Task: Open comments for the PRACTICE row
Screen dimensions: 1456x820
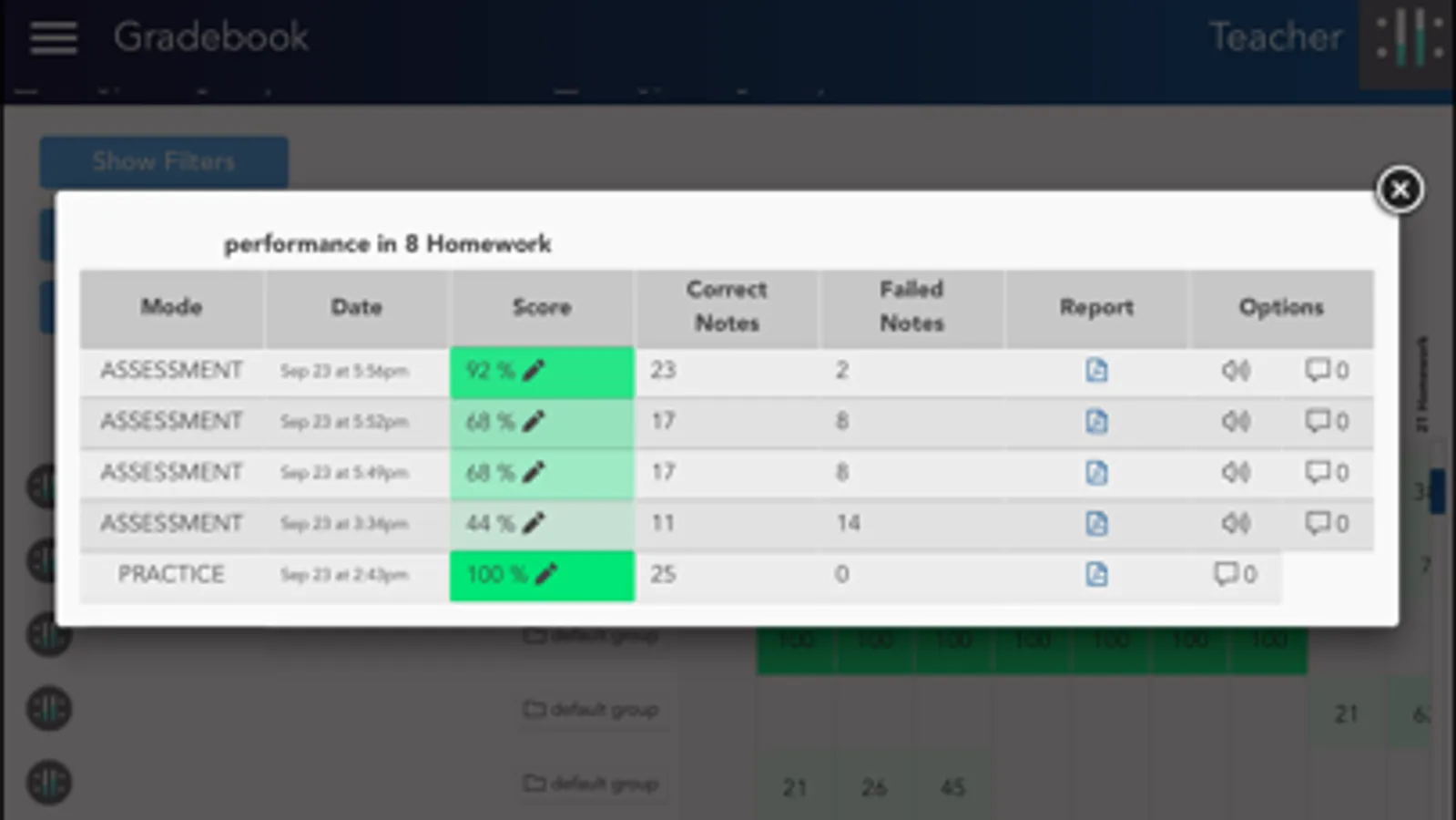Action: coord(1235,574)
